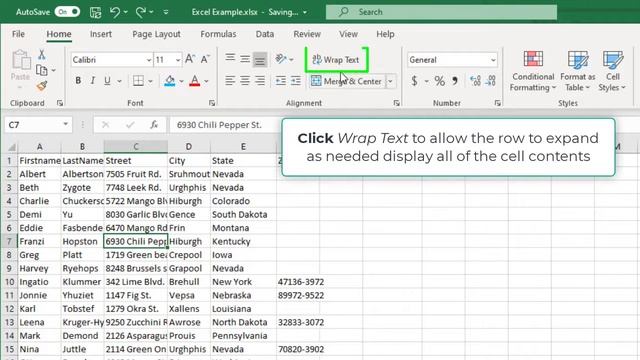Click the Insert Function fx icon
Viewport: 640px width, 360px height.
154,125
